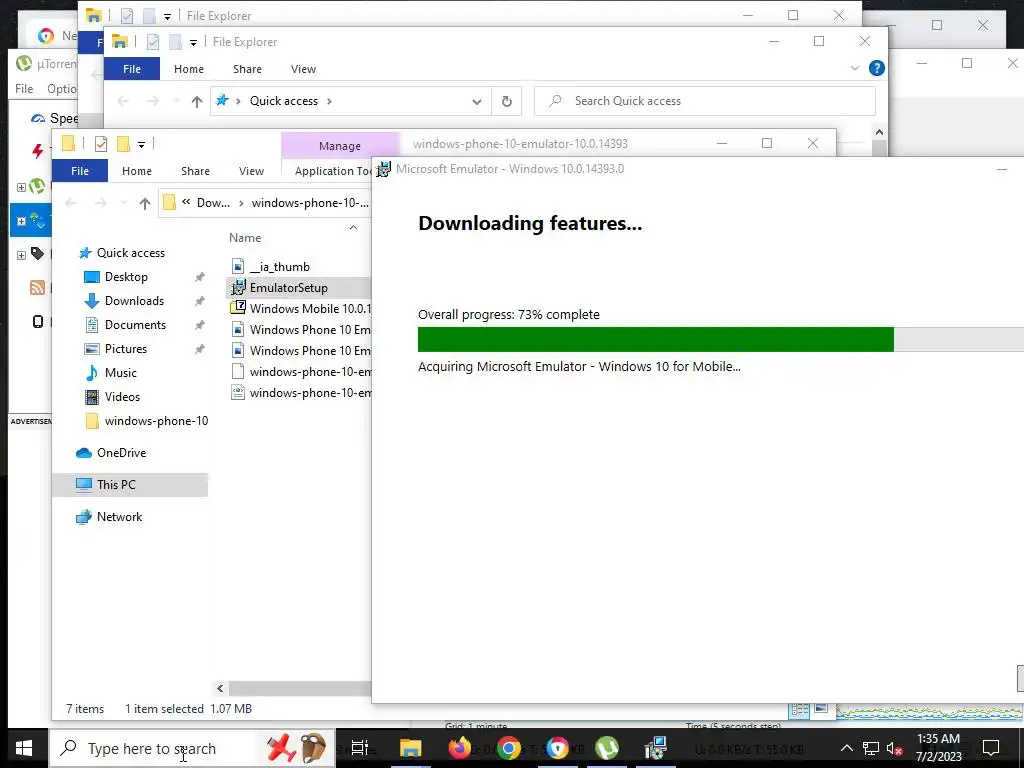Open the uTorrent File menu
This screenshot has height=768, width=1024.
click(x=24, y=89)
